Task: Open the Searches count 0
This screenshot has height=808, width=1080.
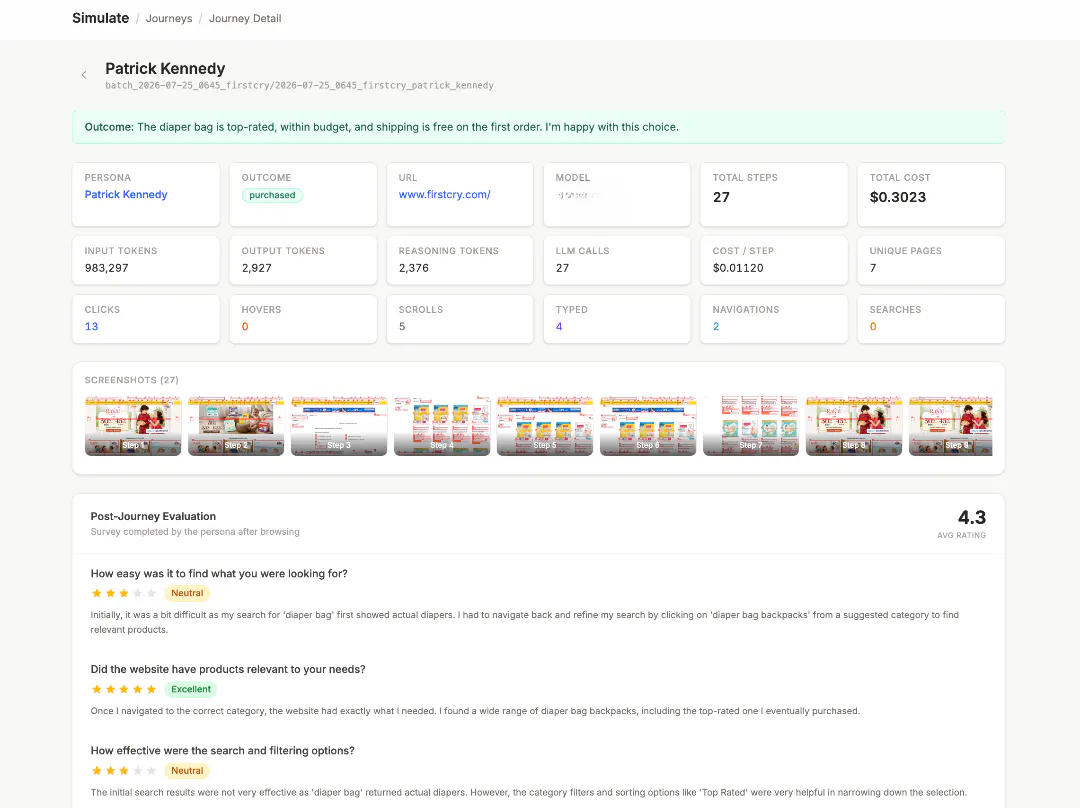Action: 873,327
